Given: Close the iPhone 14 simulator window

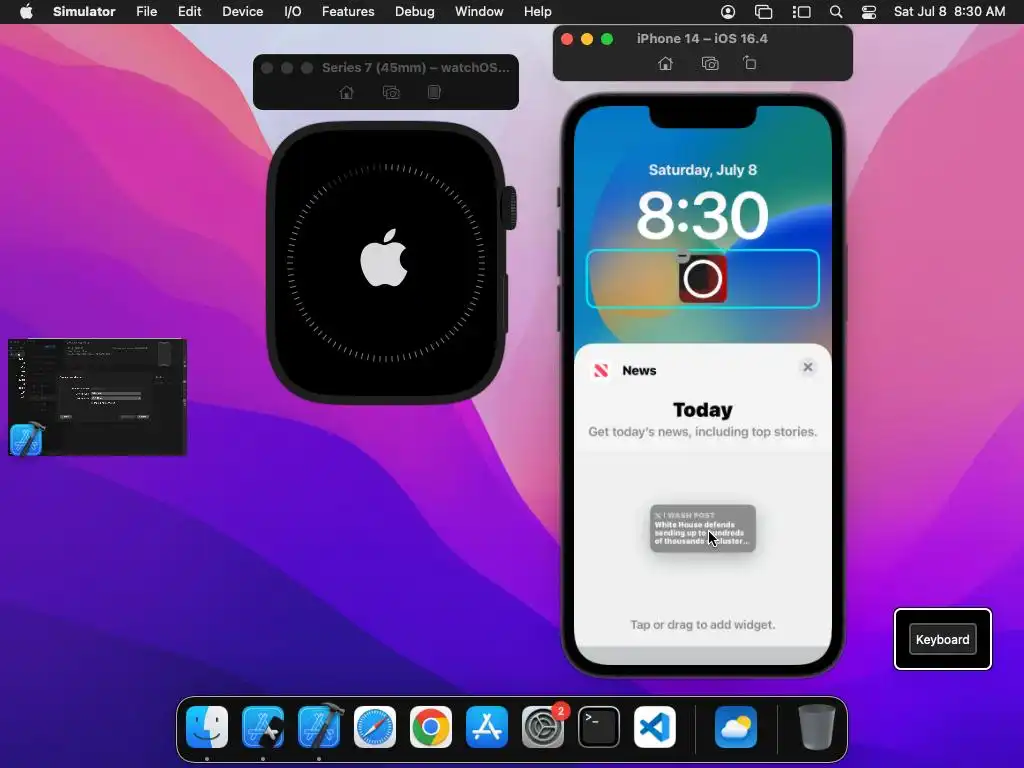Looking at the screenshot, I should coord(567,39).
